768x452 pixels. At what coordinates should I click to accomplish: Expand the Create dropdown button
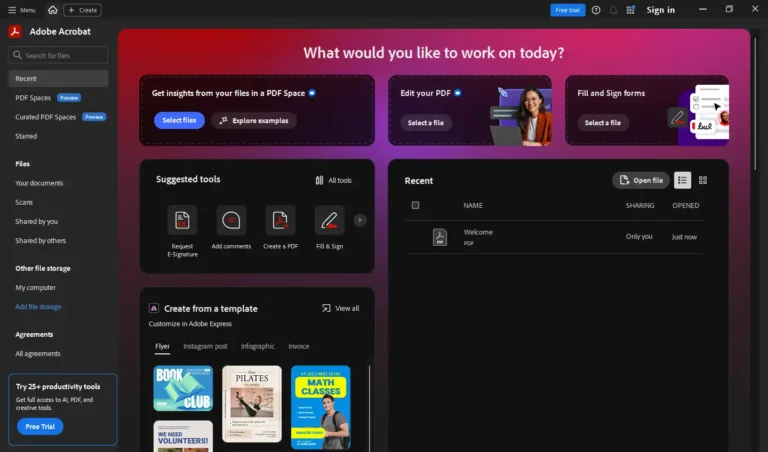point(82,10)
